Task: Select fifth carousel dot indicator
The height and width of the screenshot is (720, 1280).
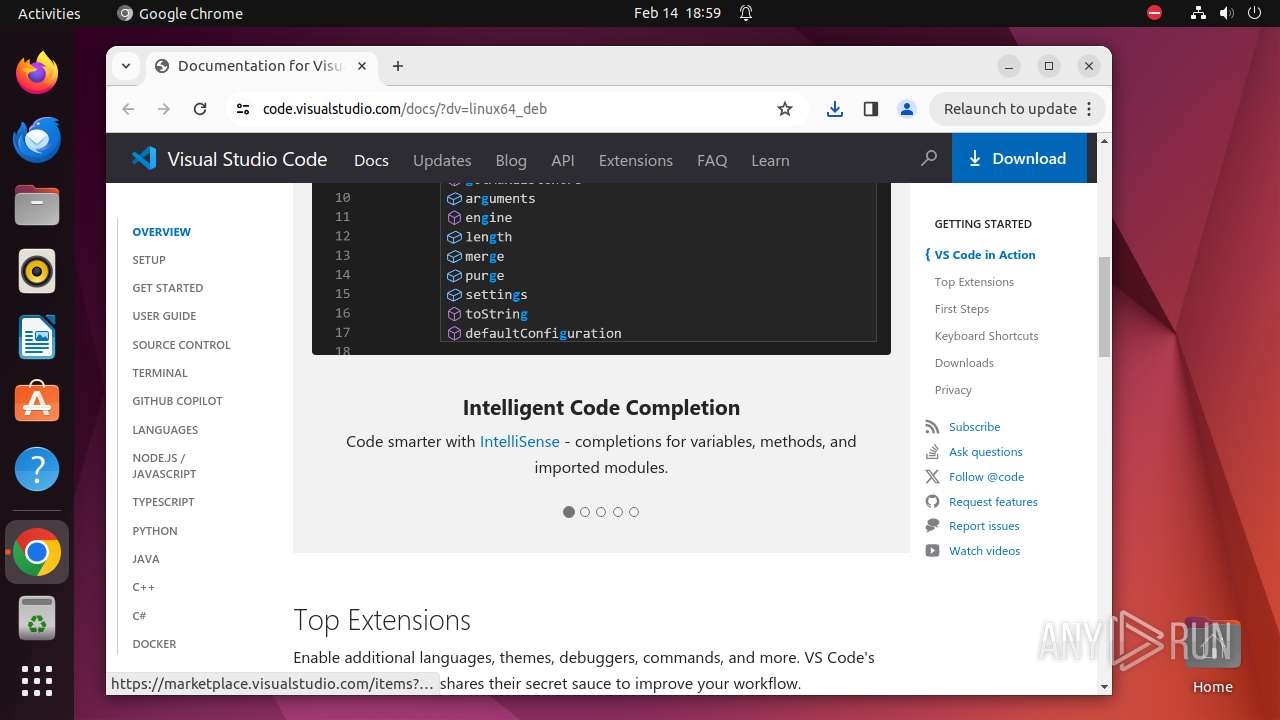Action: point(634,512)
